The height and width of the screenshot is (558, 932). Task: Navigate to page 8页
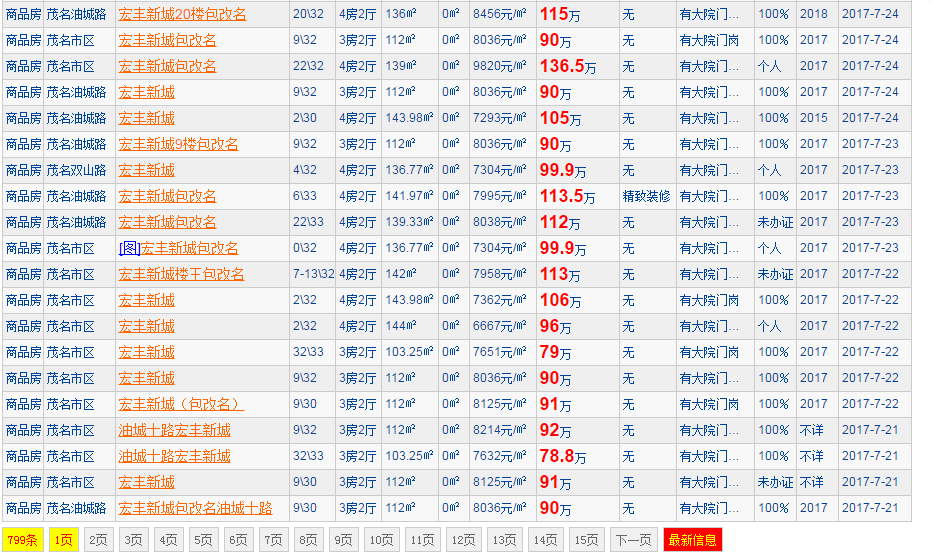click(309, 540)
